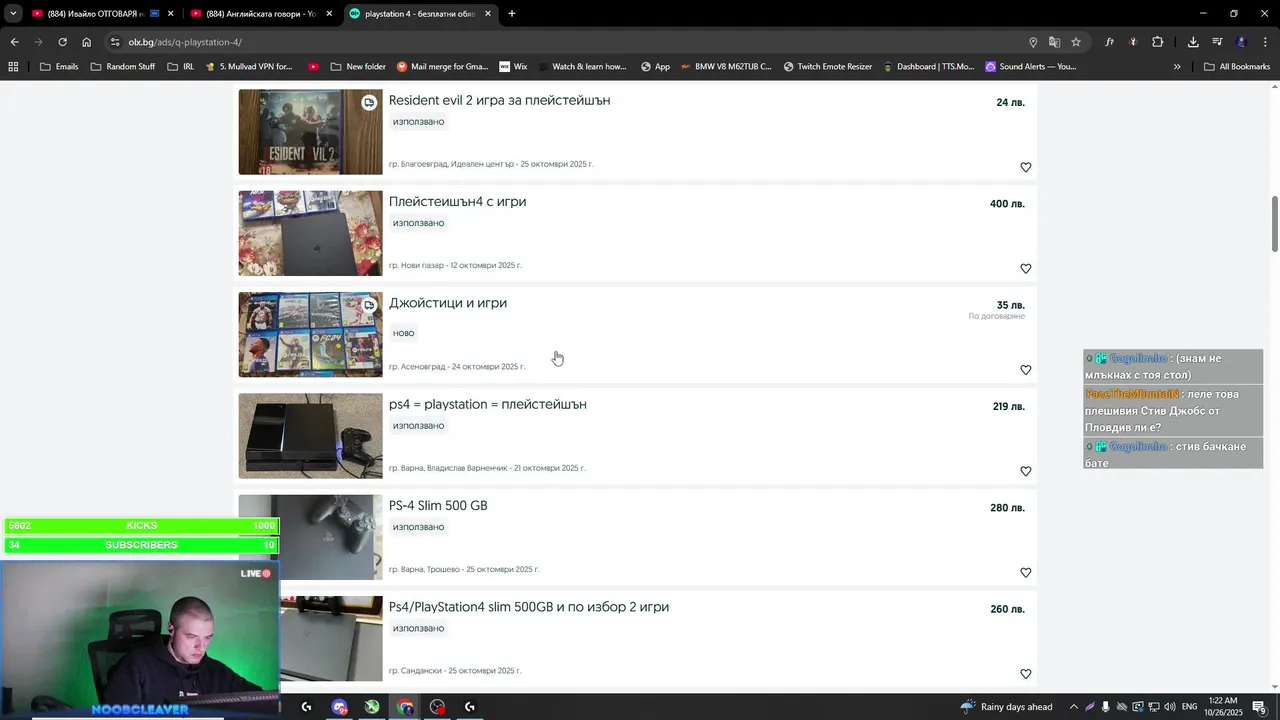
Task: Close the playstation 4 olx tab
Action: tap(488, 14)
